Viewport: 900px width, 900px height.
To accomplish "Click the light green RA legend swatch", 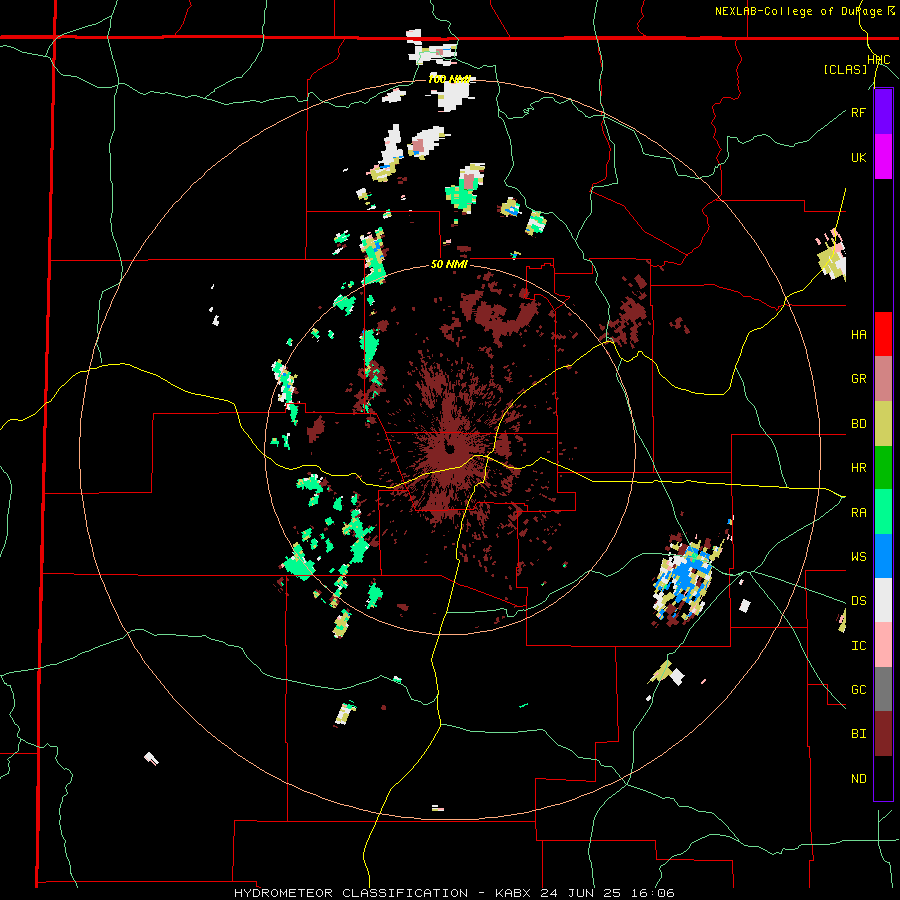I will [883, 512].
